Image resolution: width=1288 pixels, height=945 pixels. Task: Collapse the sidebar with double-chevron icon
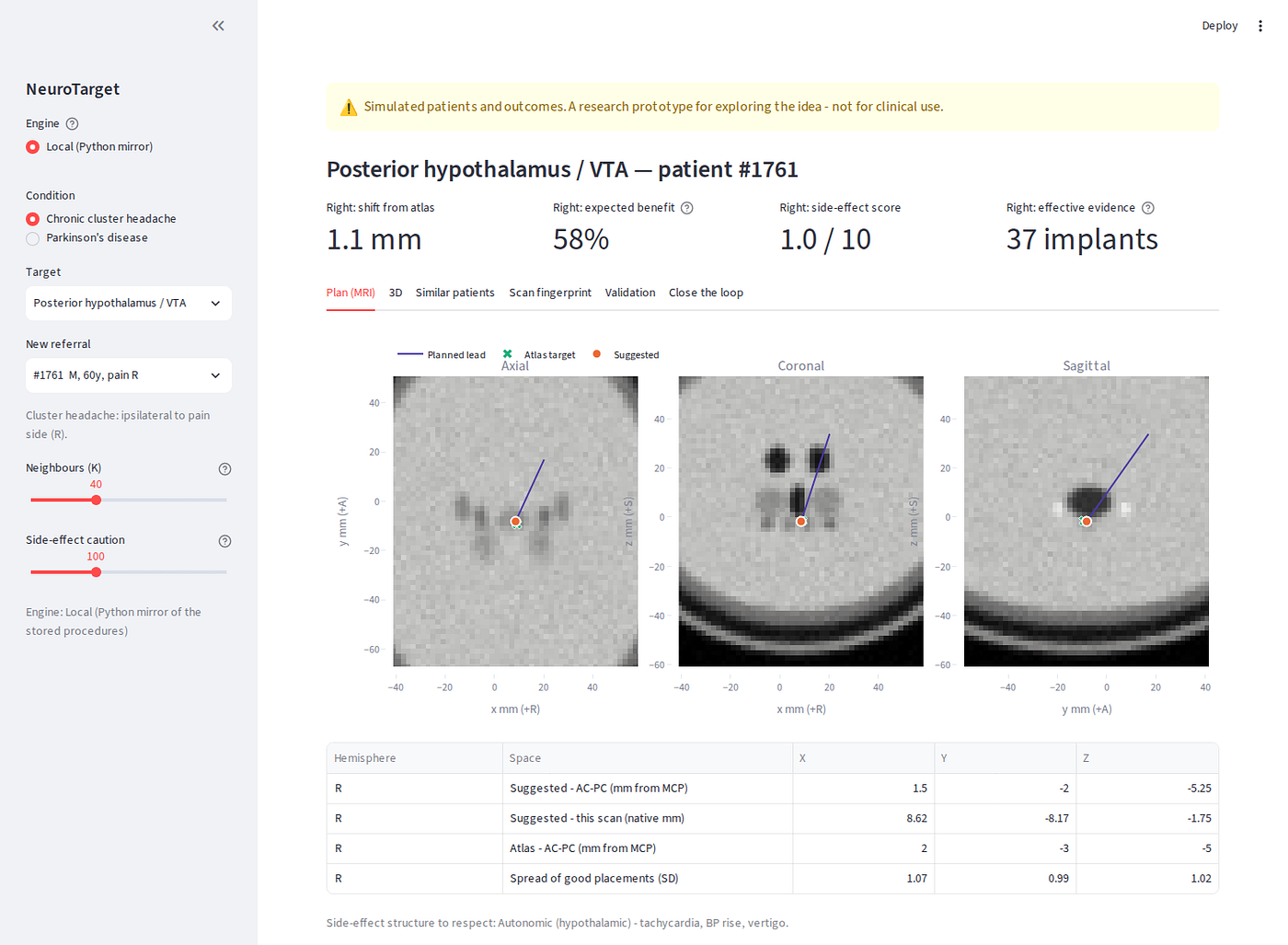pos(218,26)
